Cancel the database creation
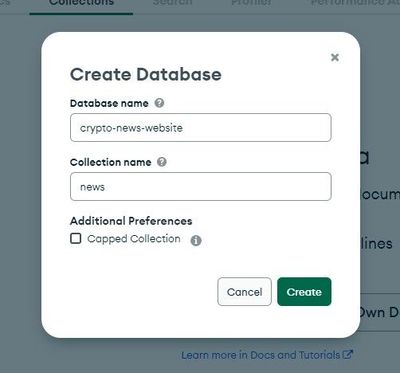This screenshot has height=373, width=400. (244, 292)
